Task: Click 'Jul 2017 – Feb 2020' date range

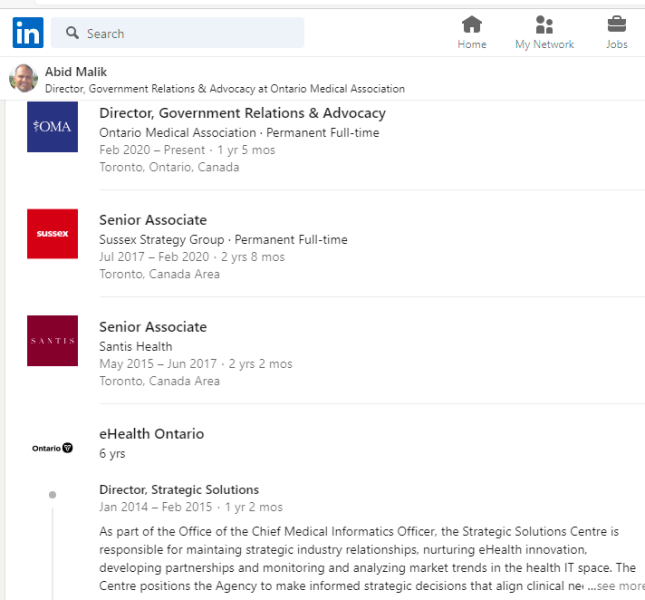Action: click(154, 257)
